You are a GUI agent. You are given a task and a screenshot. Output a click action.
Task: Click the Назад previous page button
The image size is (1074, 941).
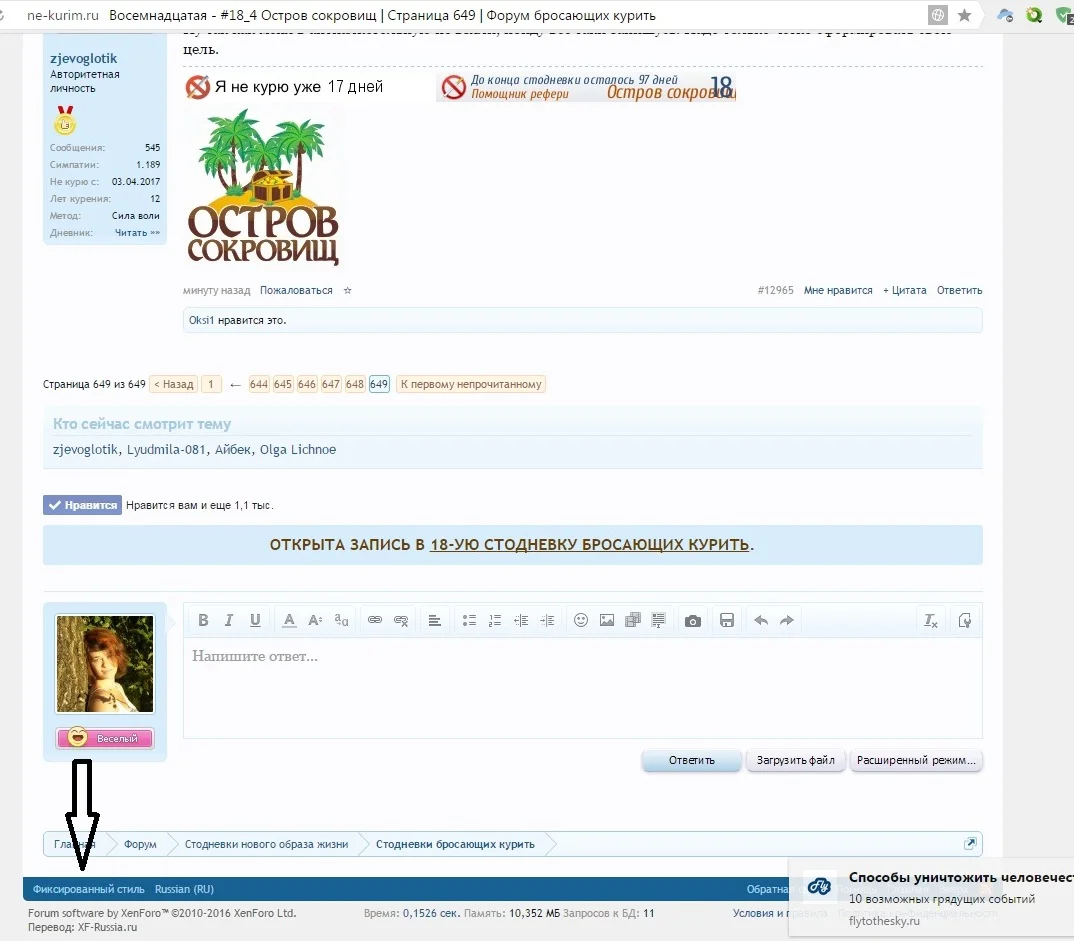tap(173, 384)
